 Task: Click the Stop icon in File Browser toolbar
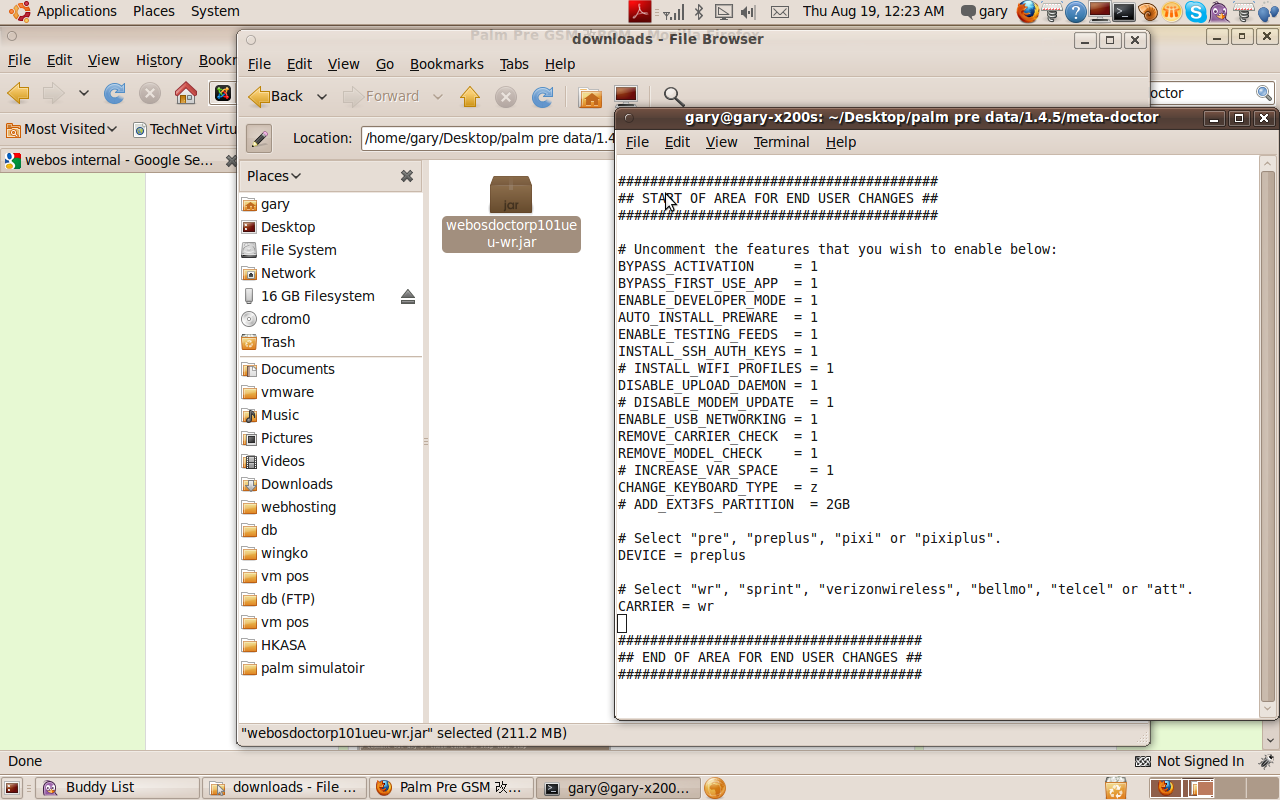506,97
